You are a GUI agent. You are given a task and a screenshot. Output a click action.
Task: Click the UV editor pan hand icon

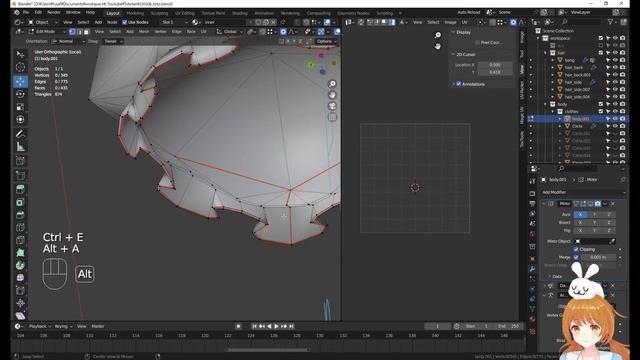tap(438, 47)
